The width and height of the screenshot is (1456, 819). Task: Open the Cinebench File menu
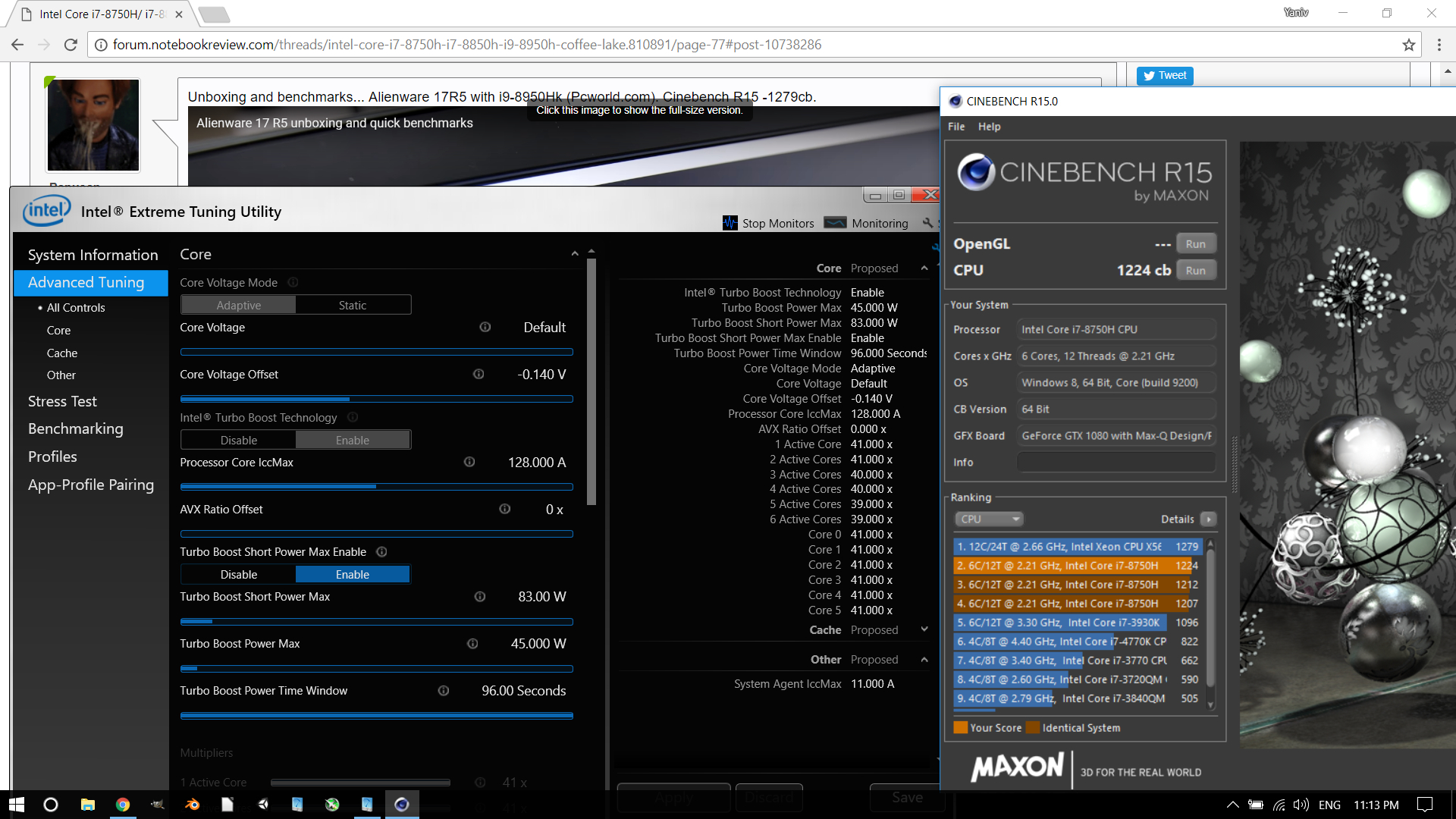tap(956, 126)
